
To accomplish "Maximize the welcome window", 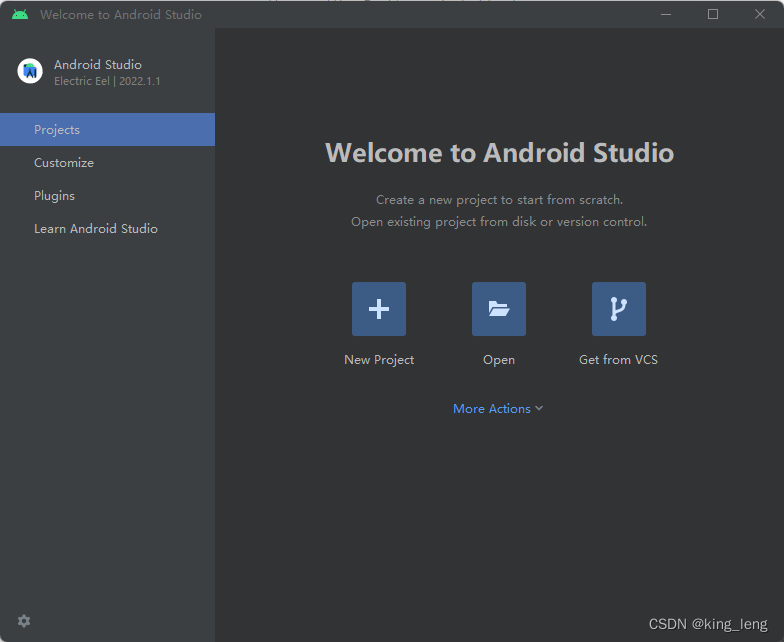I will click(713, 14).
